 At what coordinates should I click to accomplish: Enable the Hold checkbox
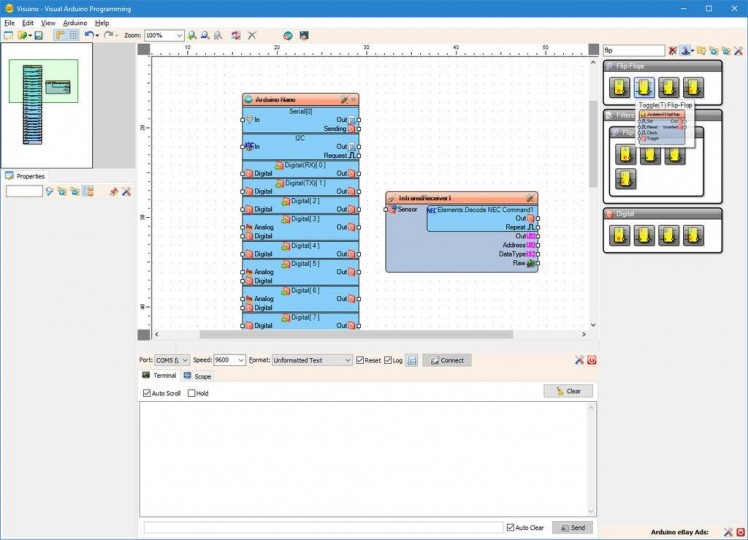point(192,393)
